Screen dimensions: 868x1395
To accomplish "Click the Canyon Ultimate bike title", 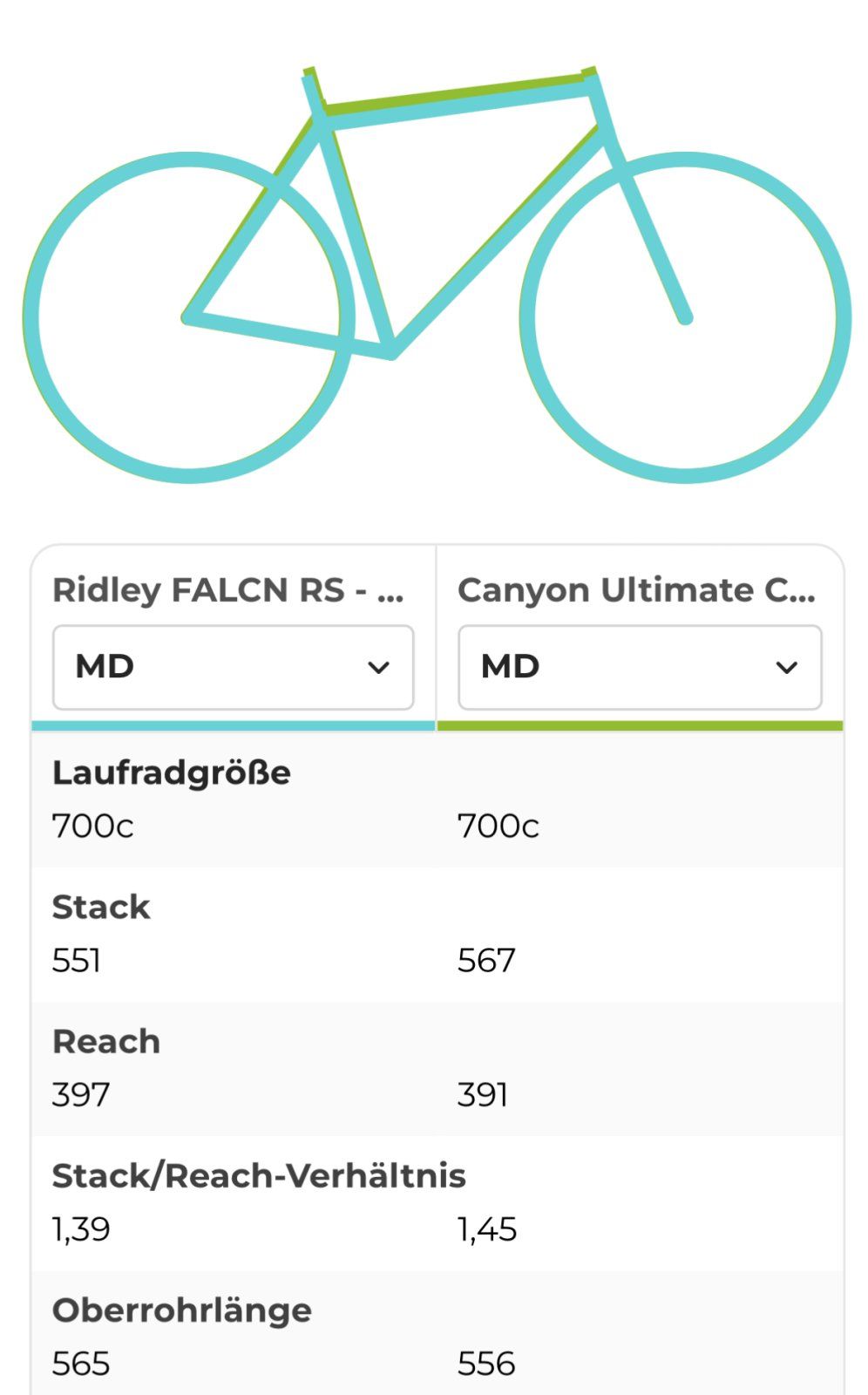I will (636, 590).
